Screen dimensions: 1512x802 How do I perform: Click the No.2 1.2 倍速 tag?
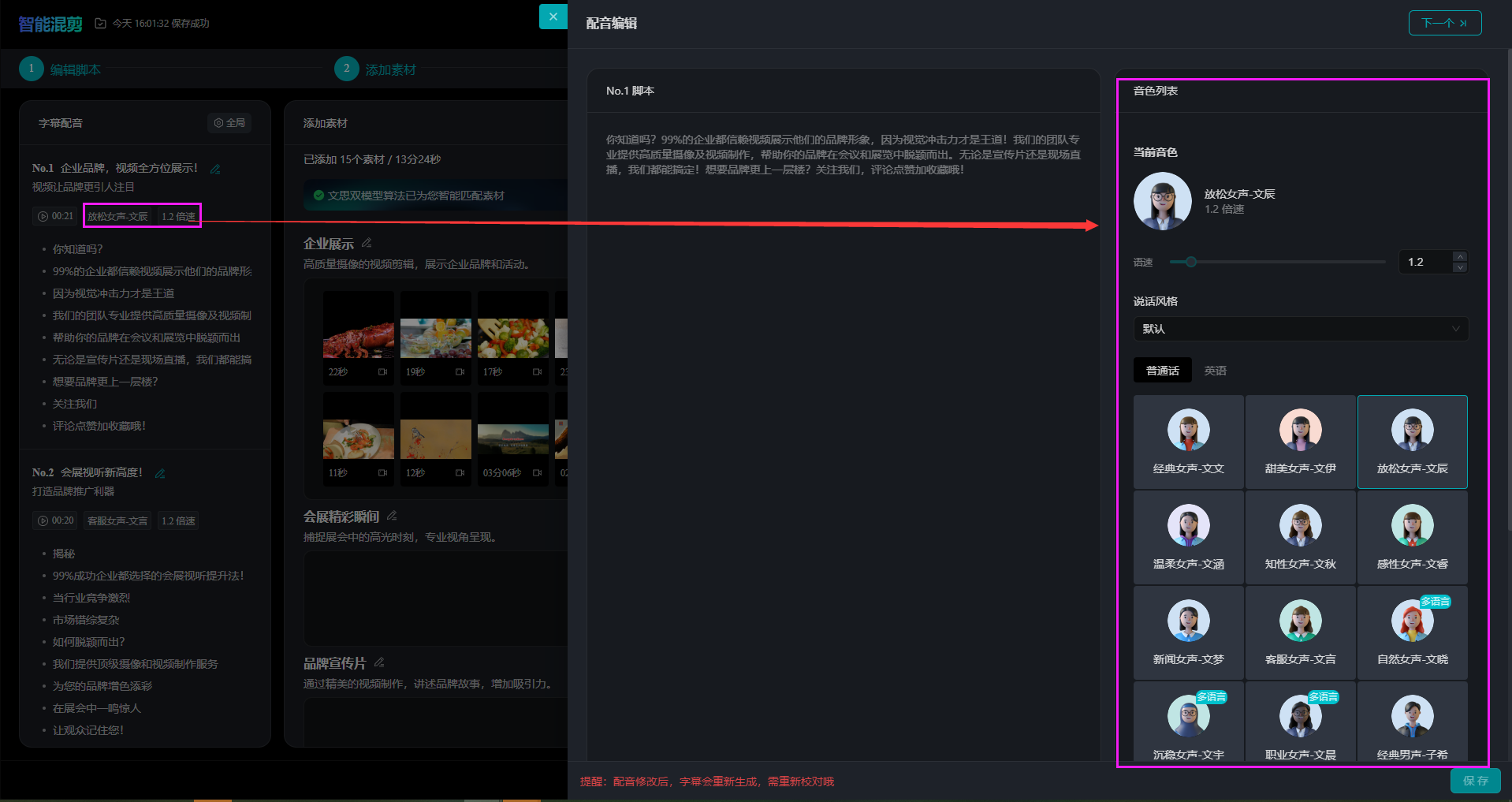click(178, 520)
